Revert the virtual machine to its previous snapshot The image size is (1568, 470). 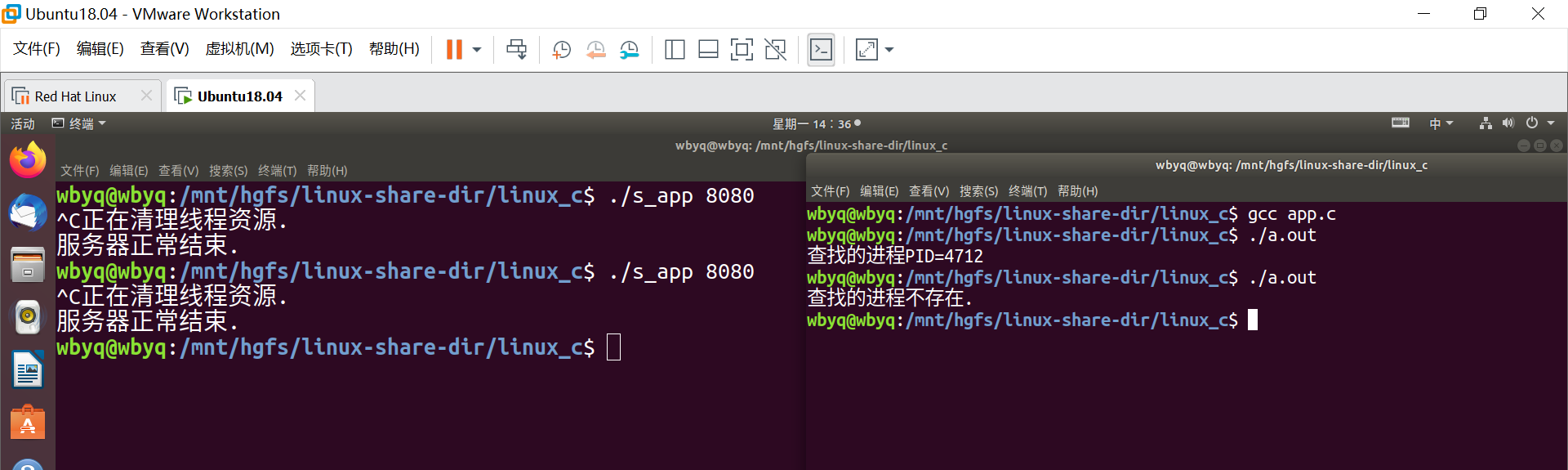pyautogui.click(x=595, y=50)
